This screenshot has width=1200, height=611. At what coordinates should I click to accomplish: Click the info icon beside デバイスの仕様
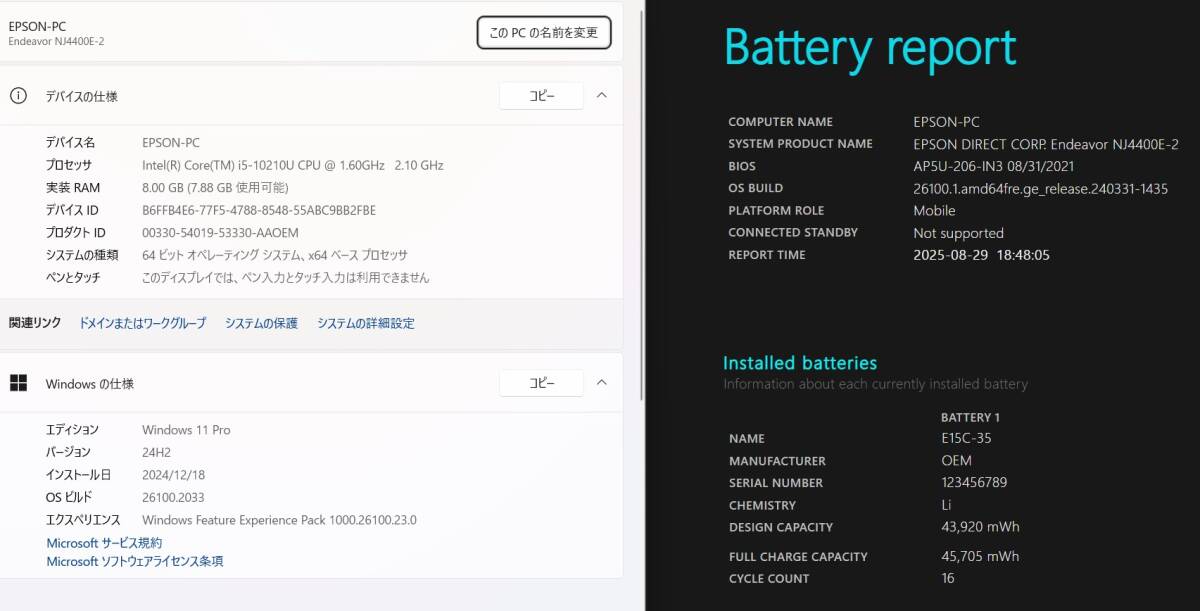coord(18,96)
